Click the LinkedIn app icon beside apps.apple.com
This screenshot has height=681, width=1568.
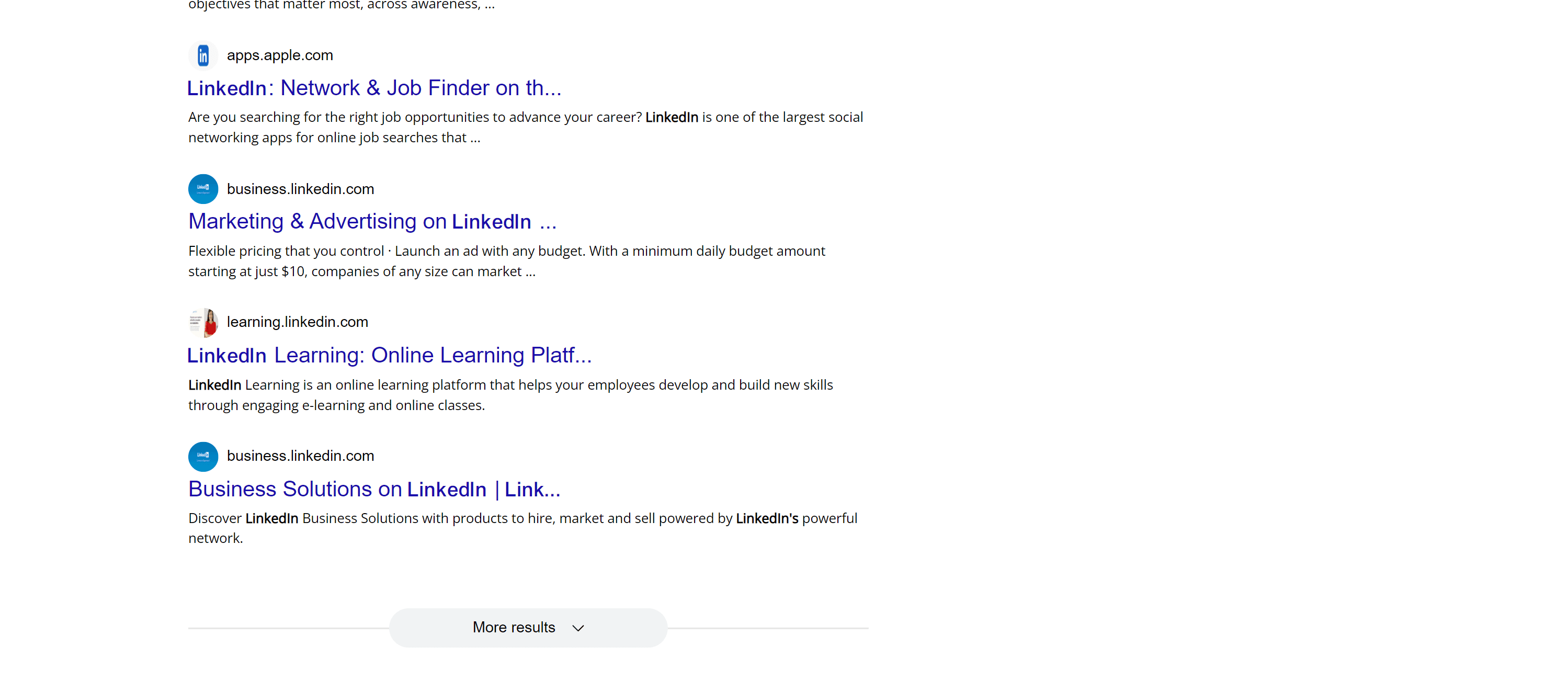pyautogui.click(x=203, y=56)
